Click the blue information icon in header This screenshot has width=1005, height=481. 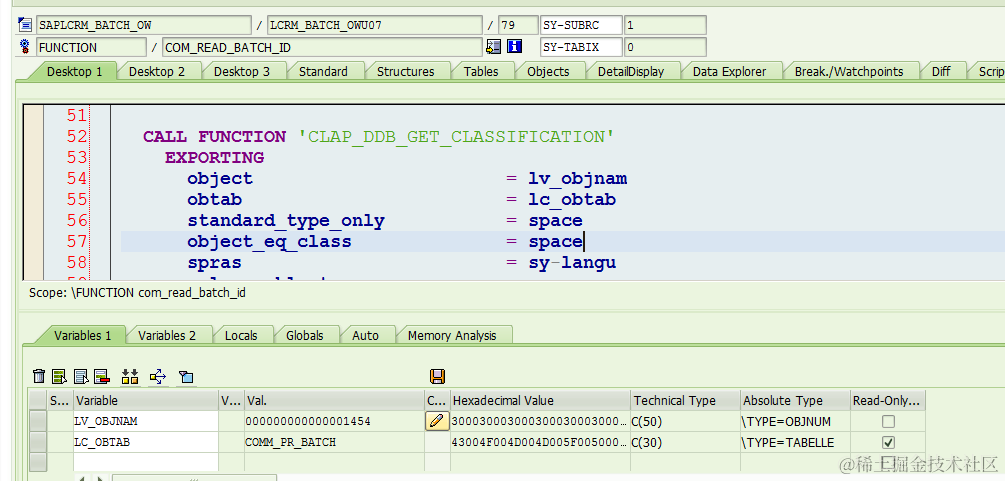click(514, 46)
